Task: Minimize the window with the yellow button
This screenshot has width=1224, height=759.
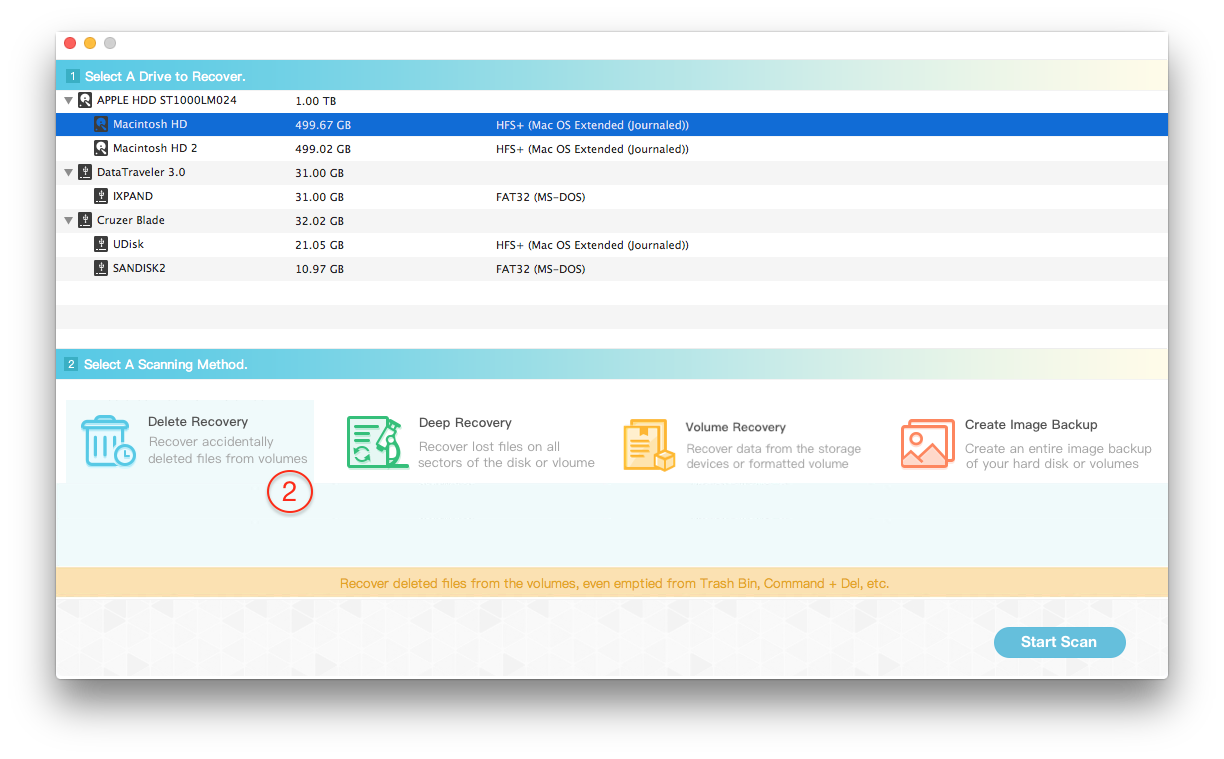Action: (90, 43)
